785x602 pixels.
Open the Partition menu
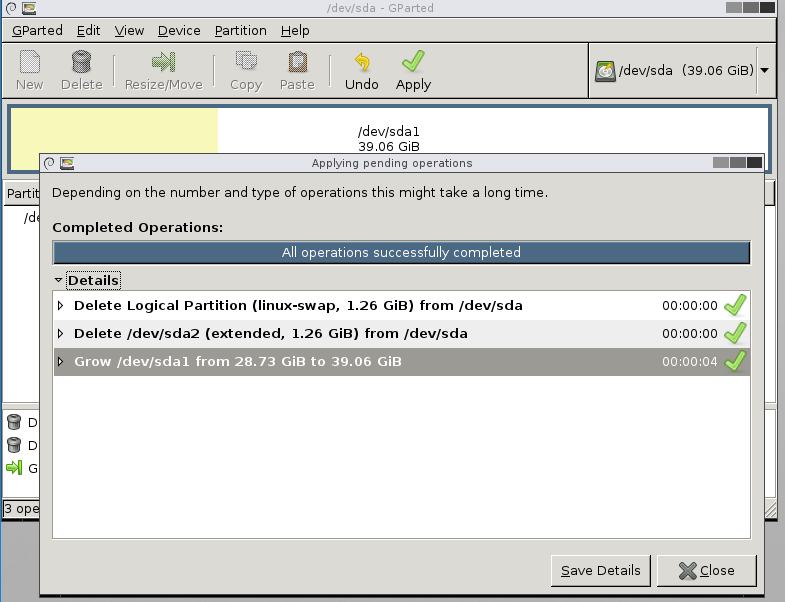(241, 31)
